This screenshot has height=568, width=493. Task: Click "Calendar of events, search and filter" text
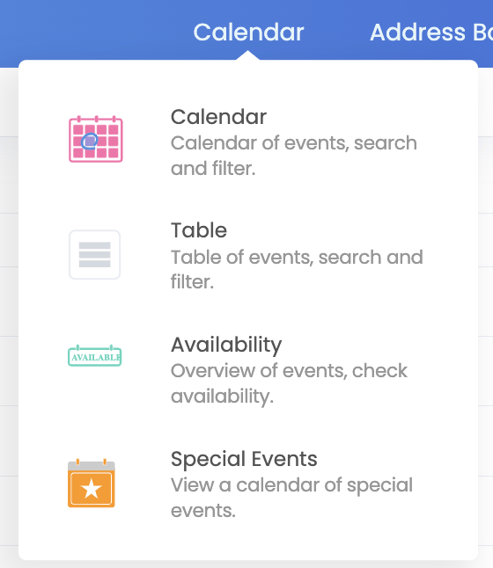pos(294,156)
